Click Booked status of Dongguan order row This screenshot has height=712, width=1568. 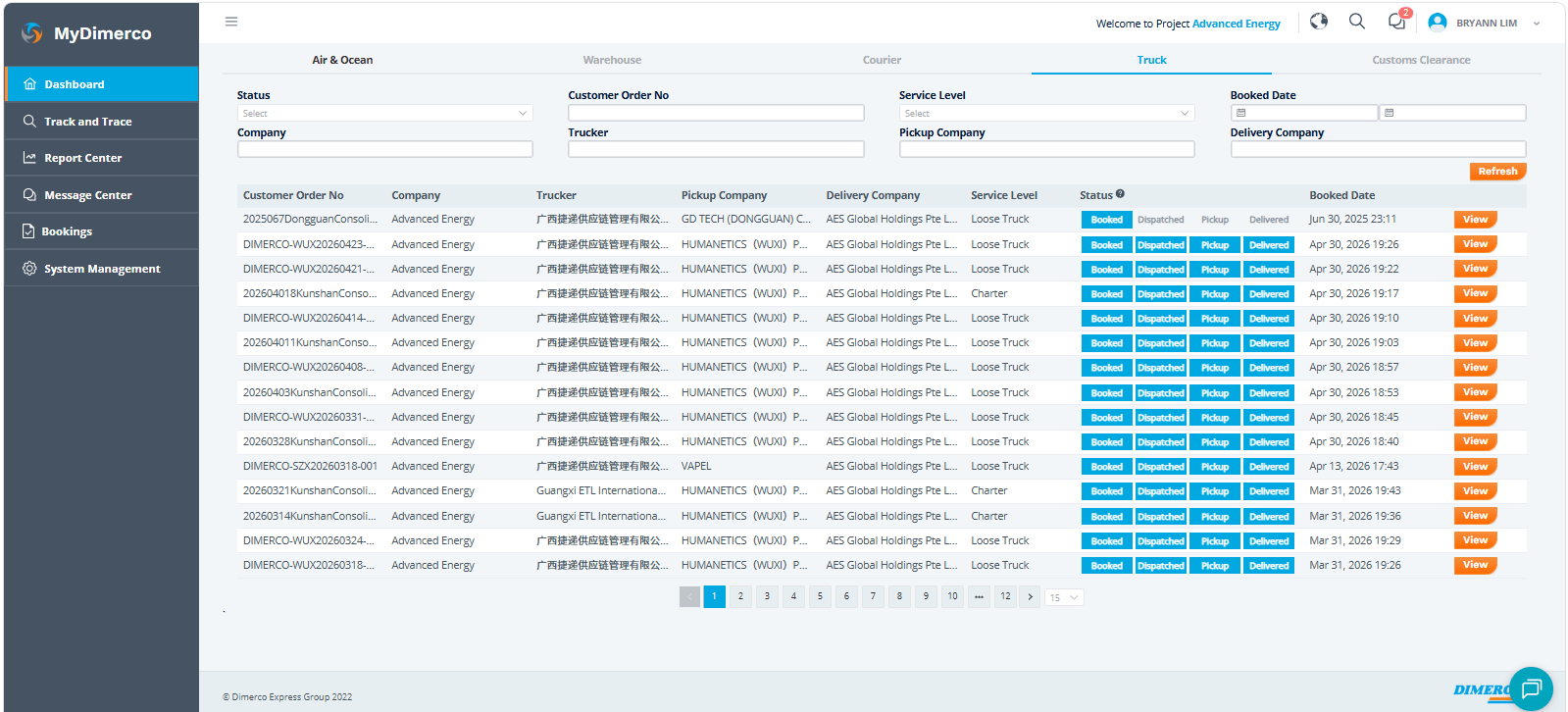1106,220
